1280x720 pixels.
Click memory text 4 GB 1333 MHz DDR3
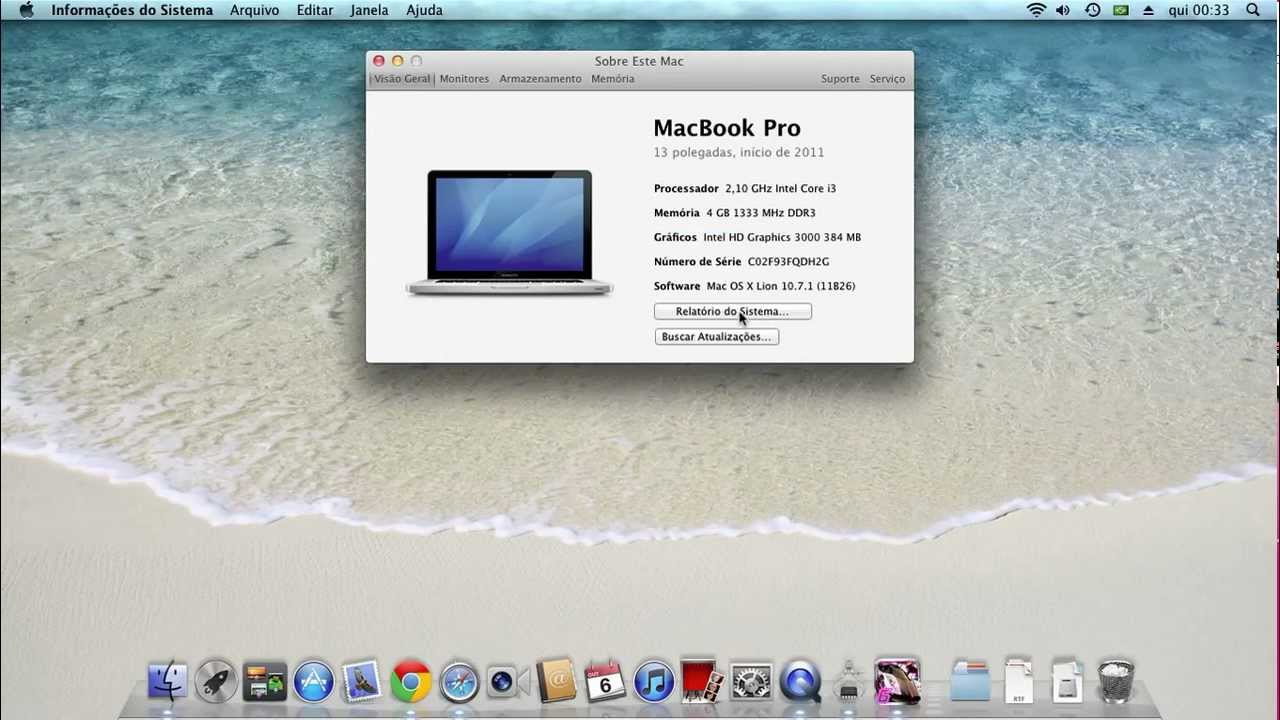pyautogui.click(x=760, y=213)
